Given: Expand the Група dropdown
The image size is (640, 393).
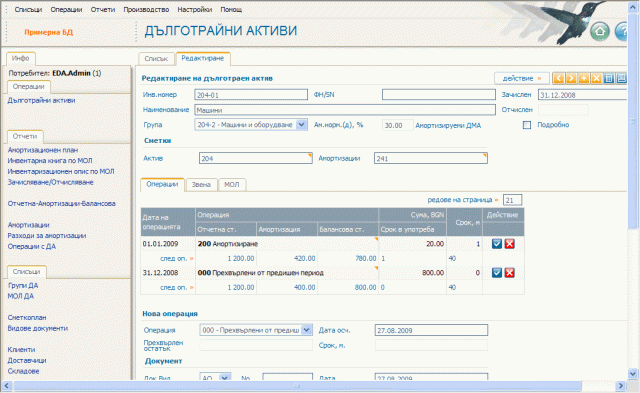Looking at the screenshot, I should coord(301,125).
